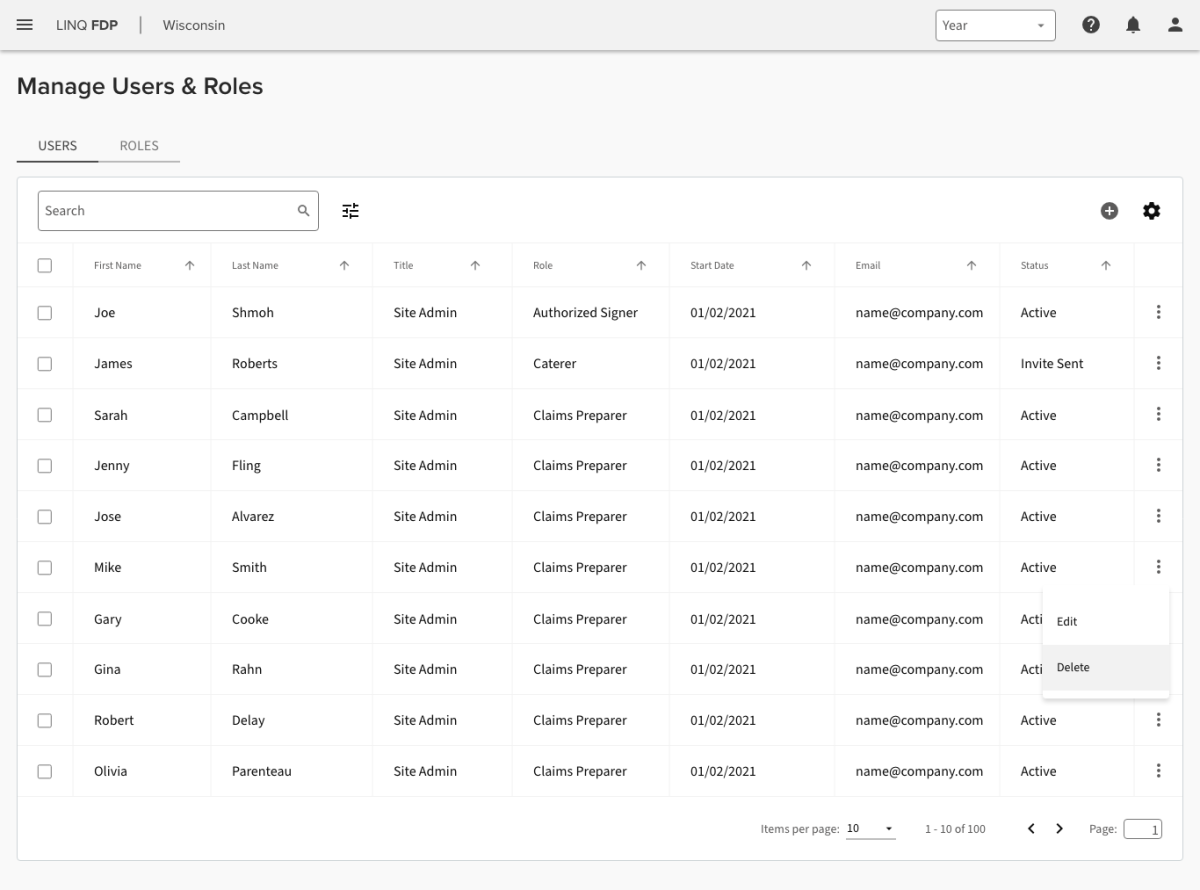Toggle the select-all checkbox in header
Screen dimensions: 1200x890
pos(45,266)
